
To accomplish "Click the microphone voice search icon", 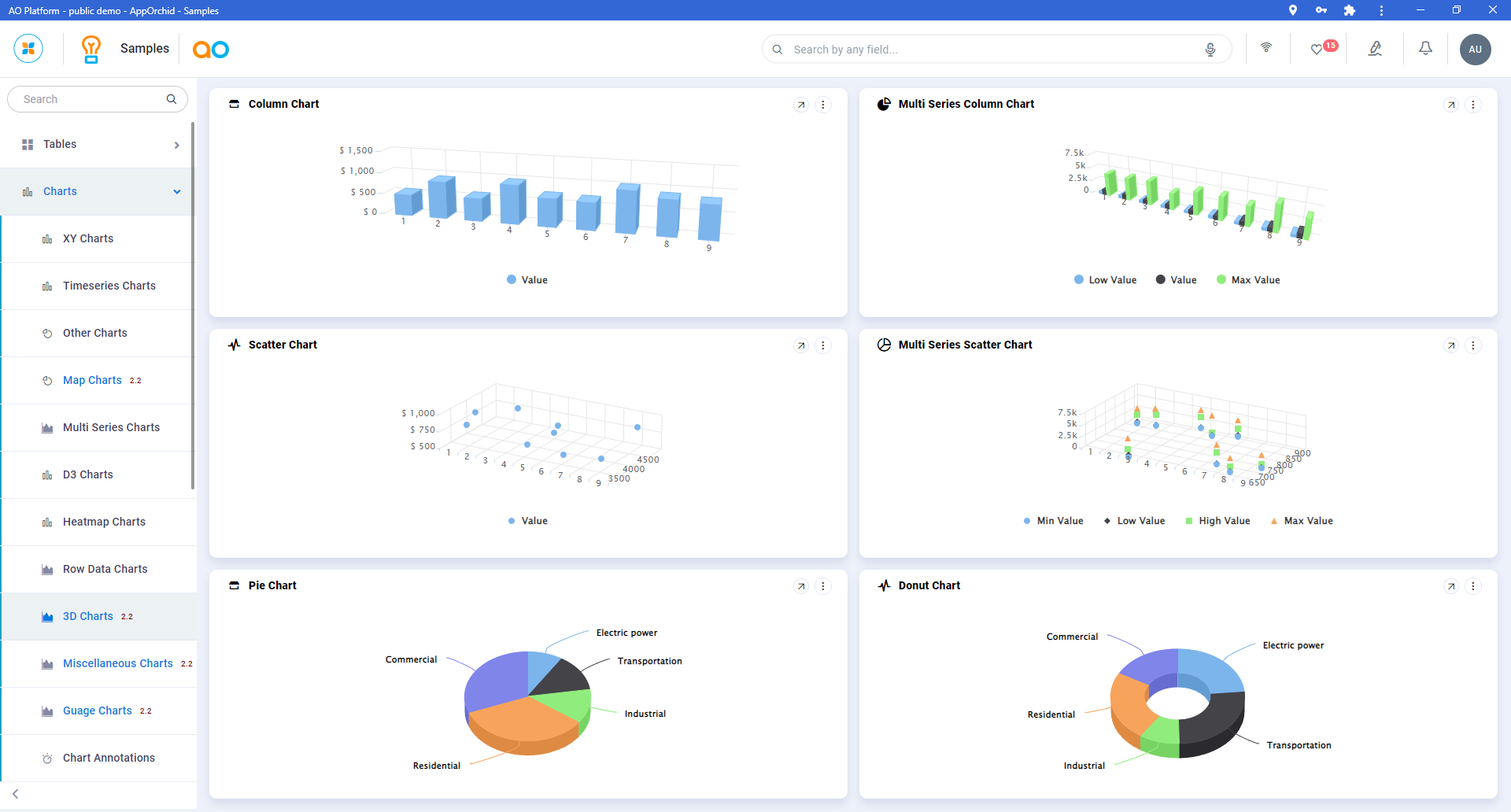I will click(1210, 50).
